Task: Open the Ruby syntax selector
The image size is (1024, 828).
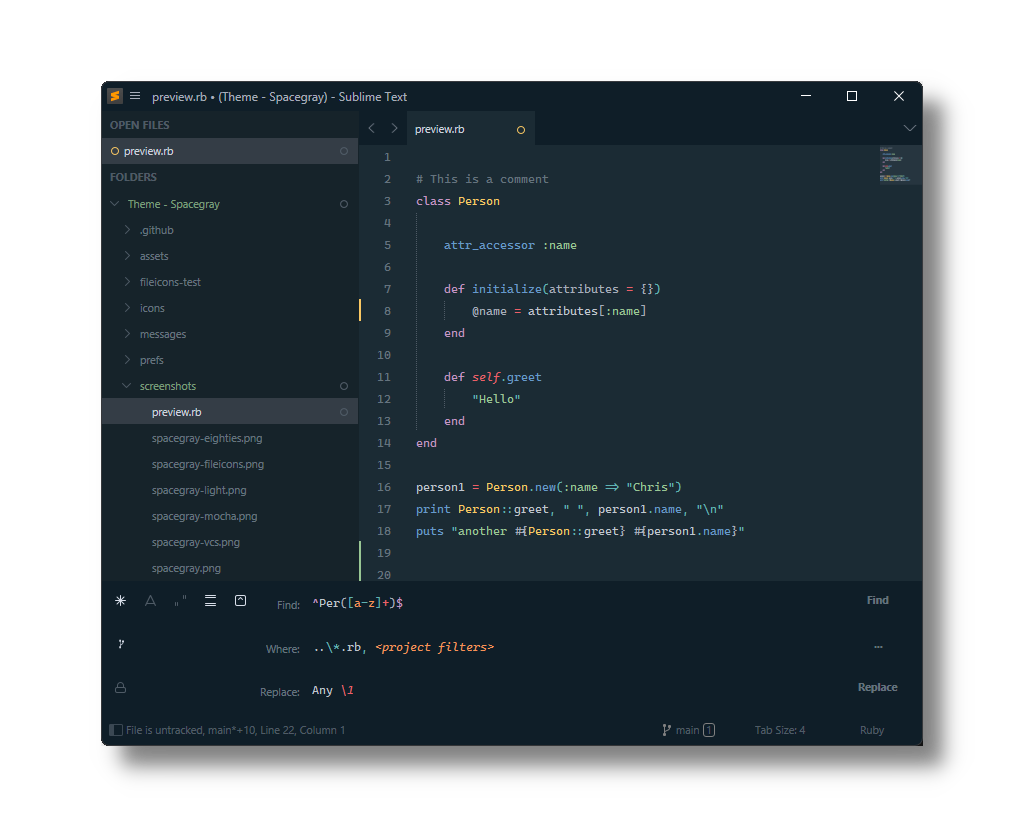Action: coord(872,730)
